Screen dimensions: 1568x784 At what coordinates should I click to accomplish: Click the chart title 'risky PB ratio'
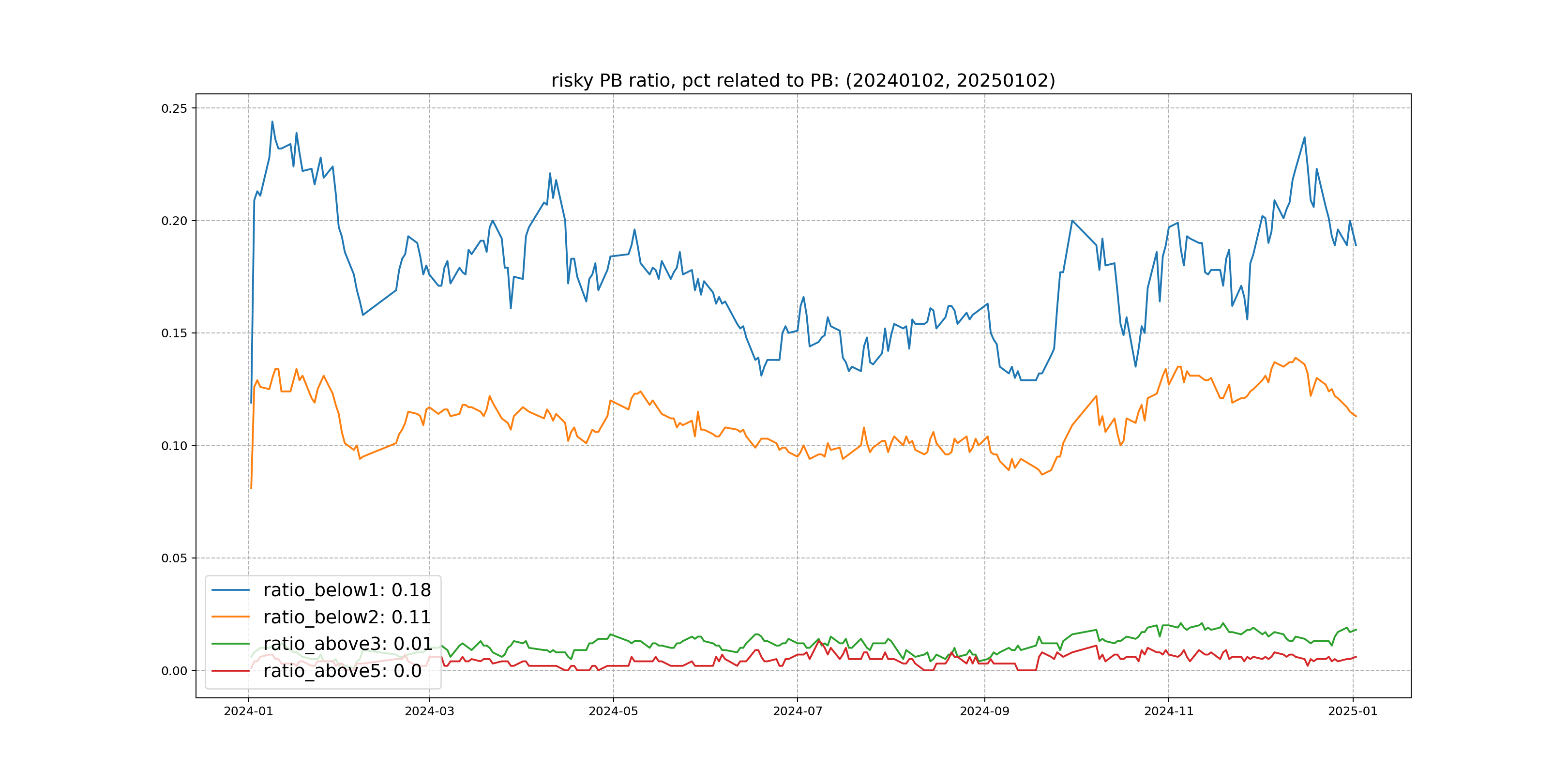click(803, 80)
